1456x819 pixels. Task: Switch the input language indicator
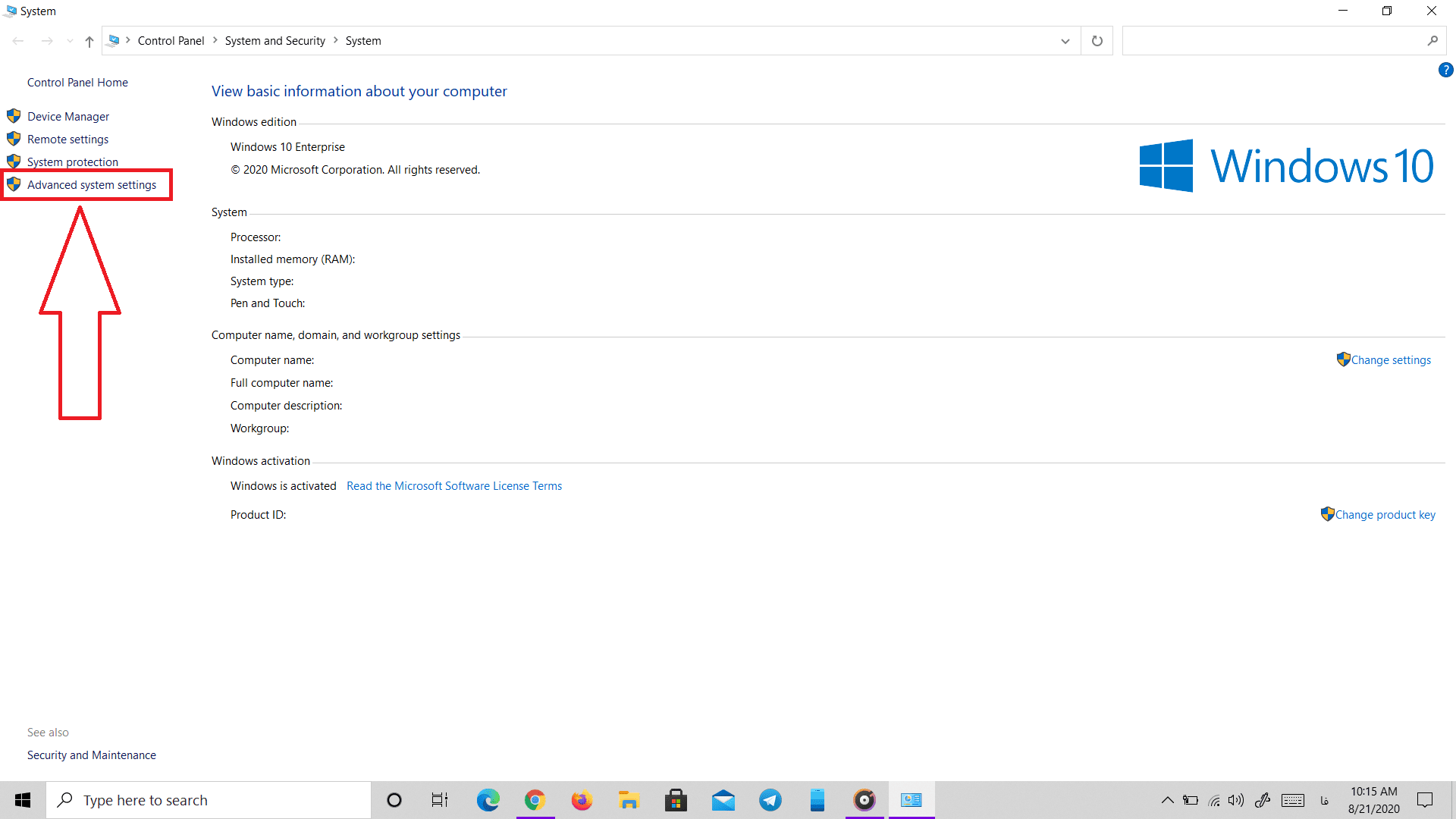pos(1325,800)
